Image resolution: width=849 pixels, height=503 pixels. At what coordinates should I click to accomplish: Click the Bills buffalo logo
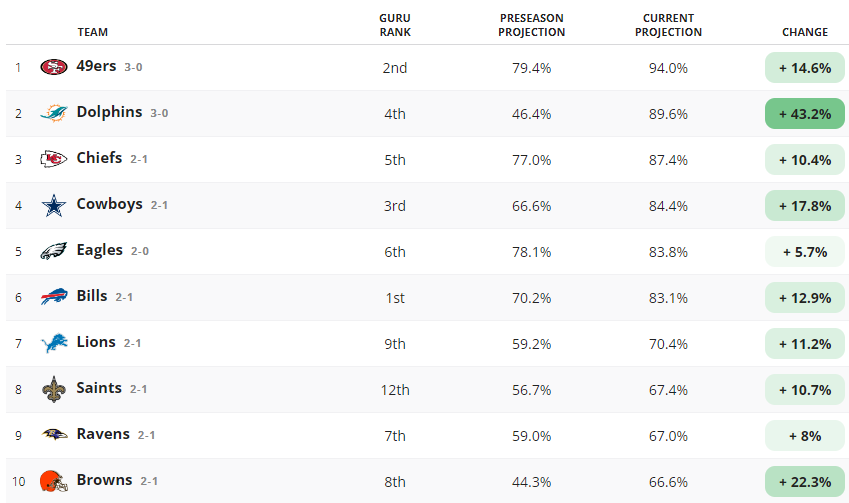coord(54,297)
